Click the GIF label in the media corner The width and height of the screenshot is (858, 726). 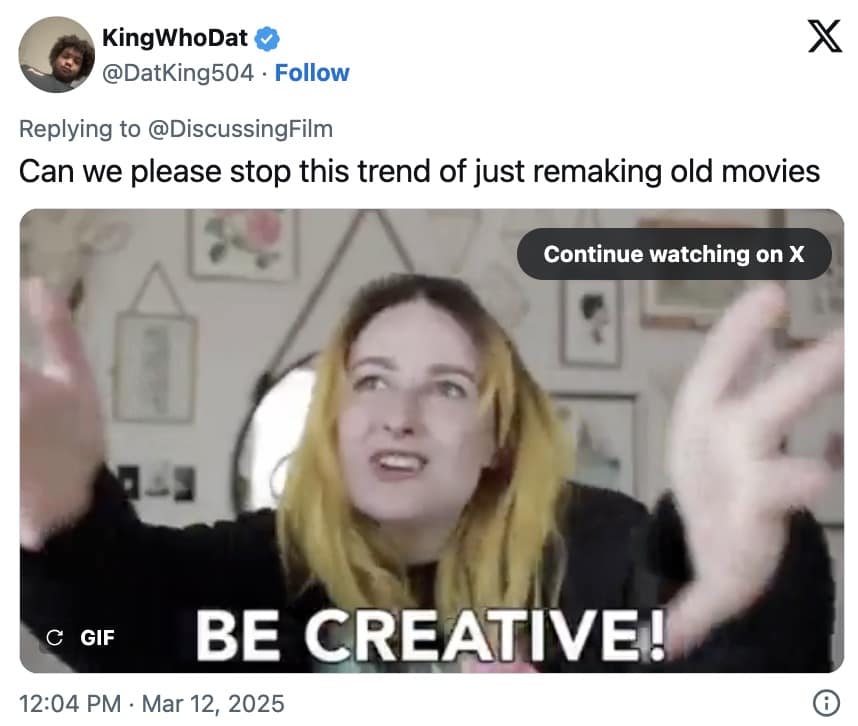(x=99, y=636)
